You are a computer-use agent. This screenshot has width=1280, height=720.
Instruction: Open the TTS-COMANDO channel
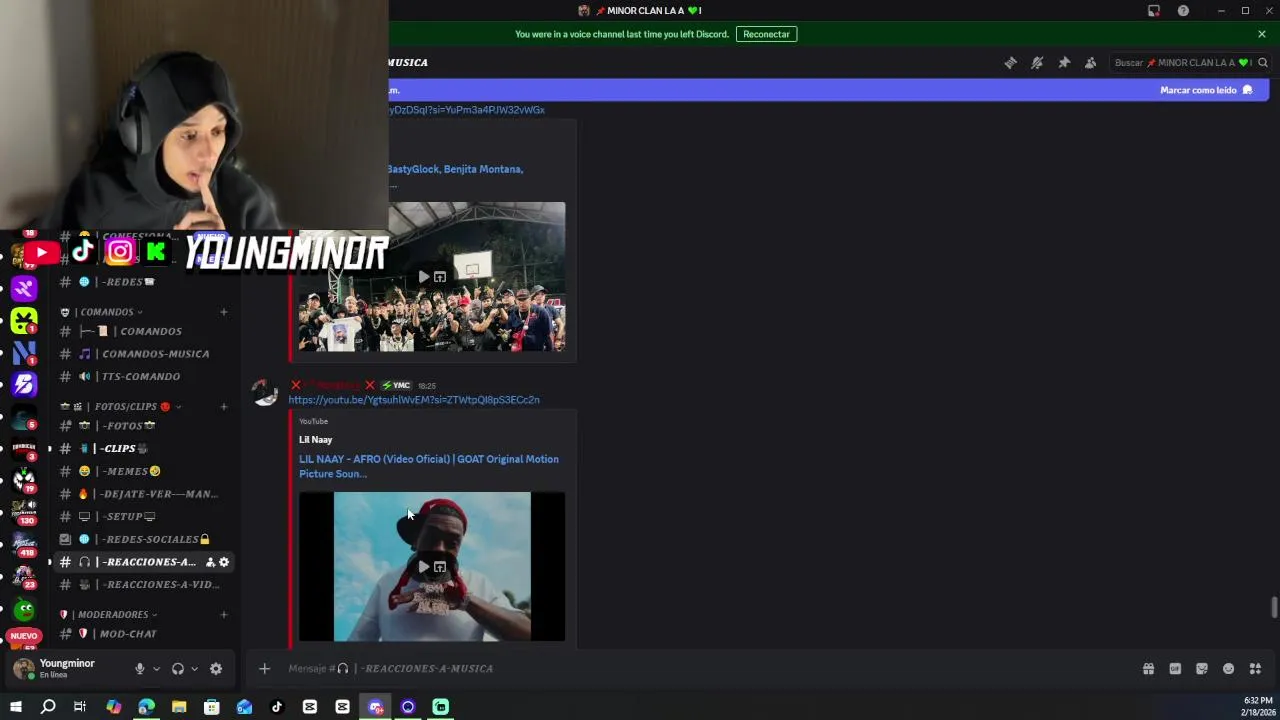(145, 376)
